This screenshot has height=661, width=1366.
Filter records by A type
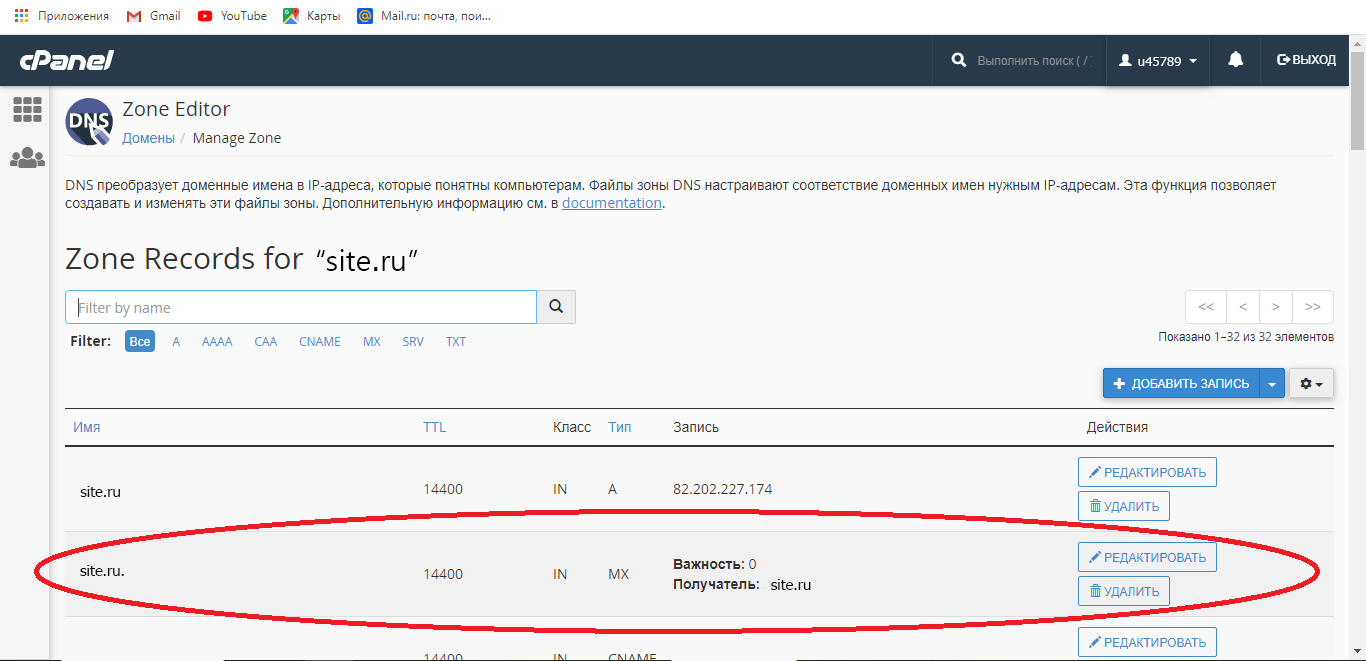click(176, 341)
